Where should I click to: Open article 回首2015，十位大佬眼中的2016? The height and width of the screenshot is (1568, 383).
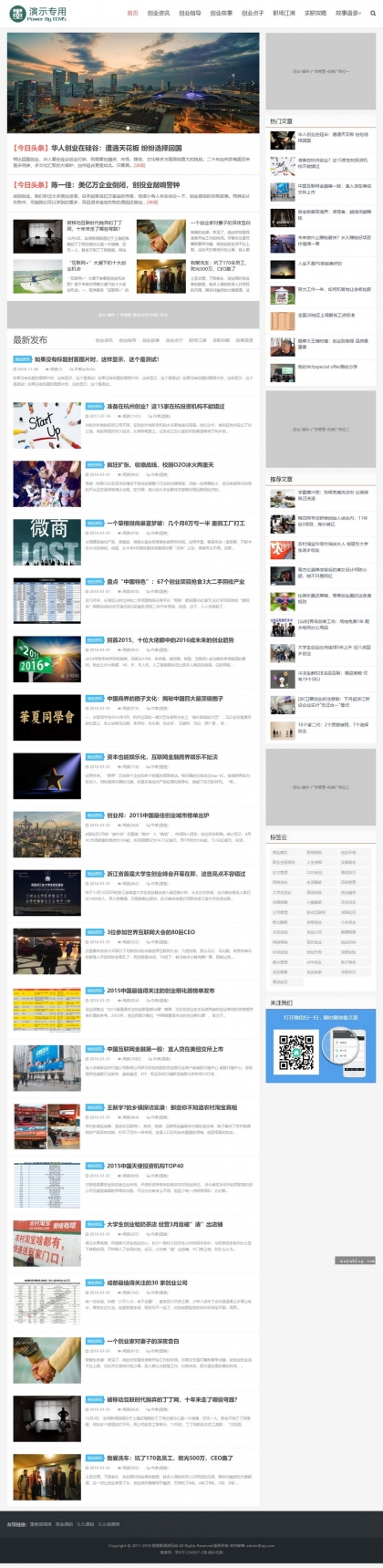point(171,639)
